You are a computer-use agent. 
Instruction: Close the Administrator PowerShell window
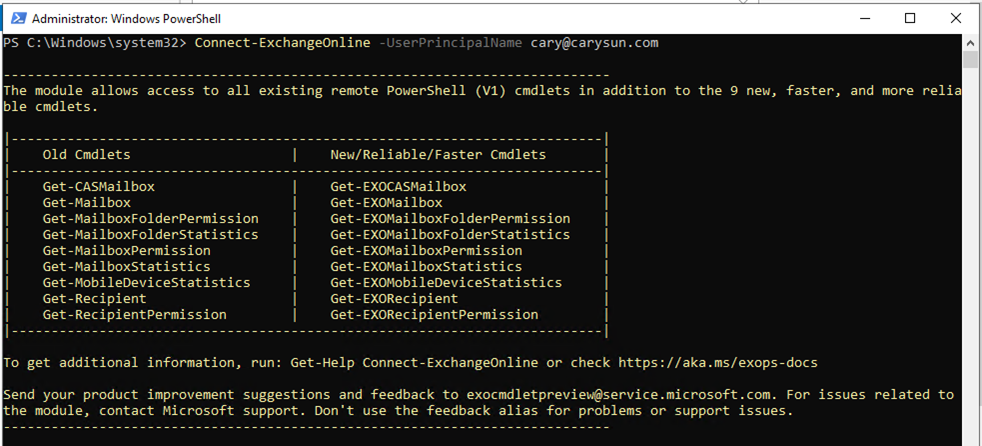[x=956, y=19]
